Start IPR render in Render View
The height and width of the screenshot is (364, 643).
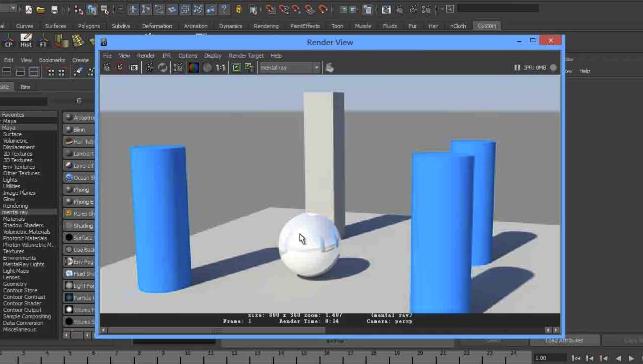pos(150,68)
